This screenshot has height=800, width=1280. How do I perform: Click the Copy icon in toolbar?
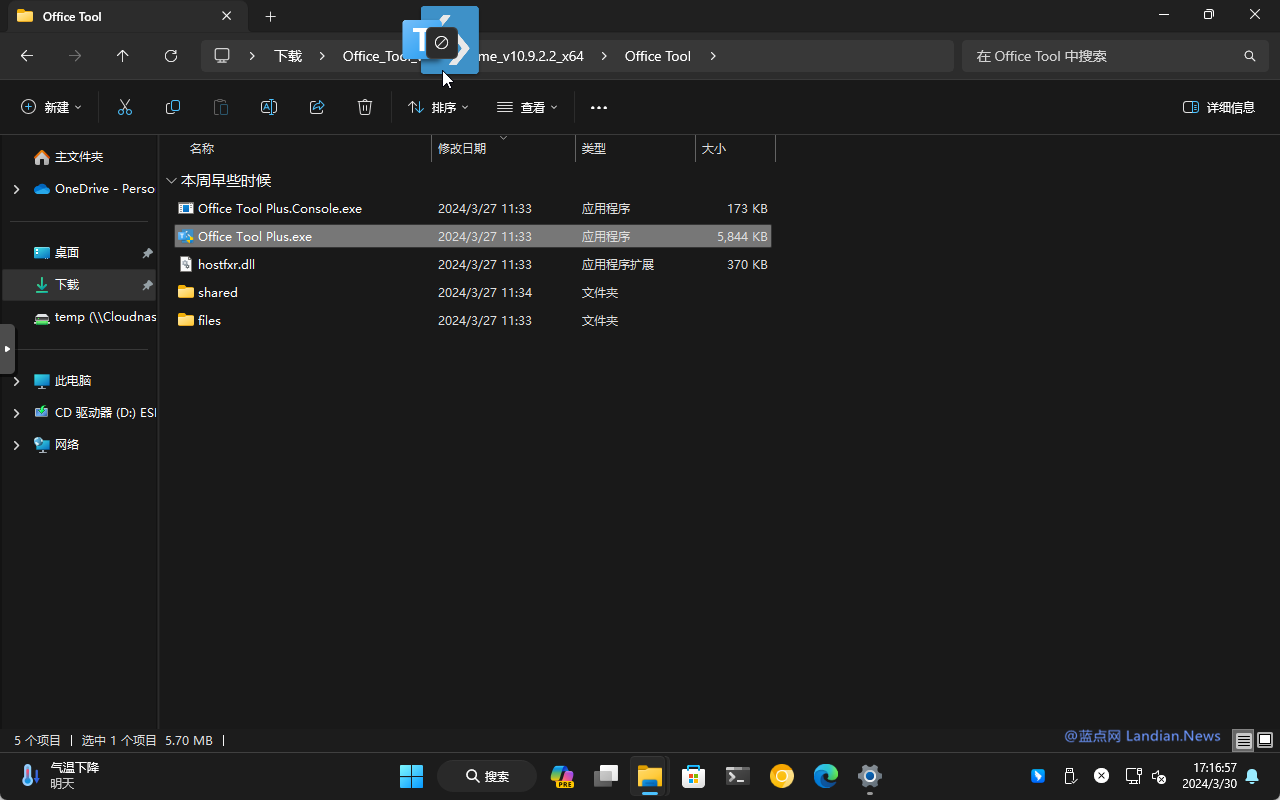(173, 107)
